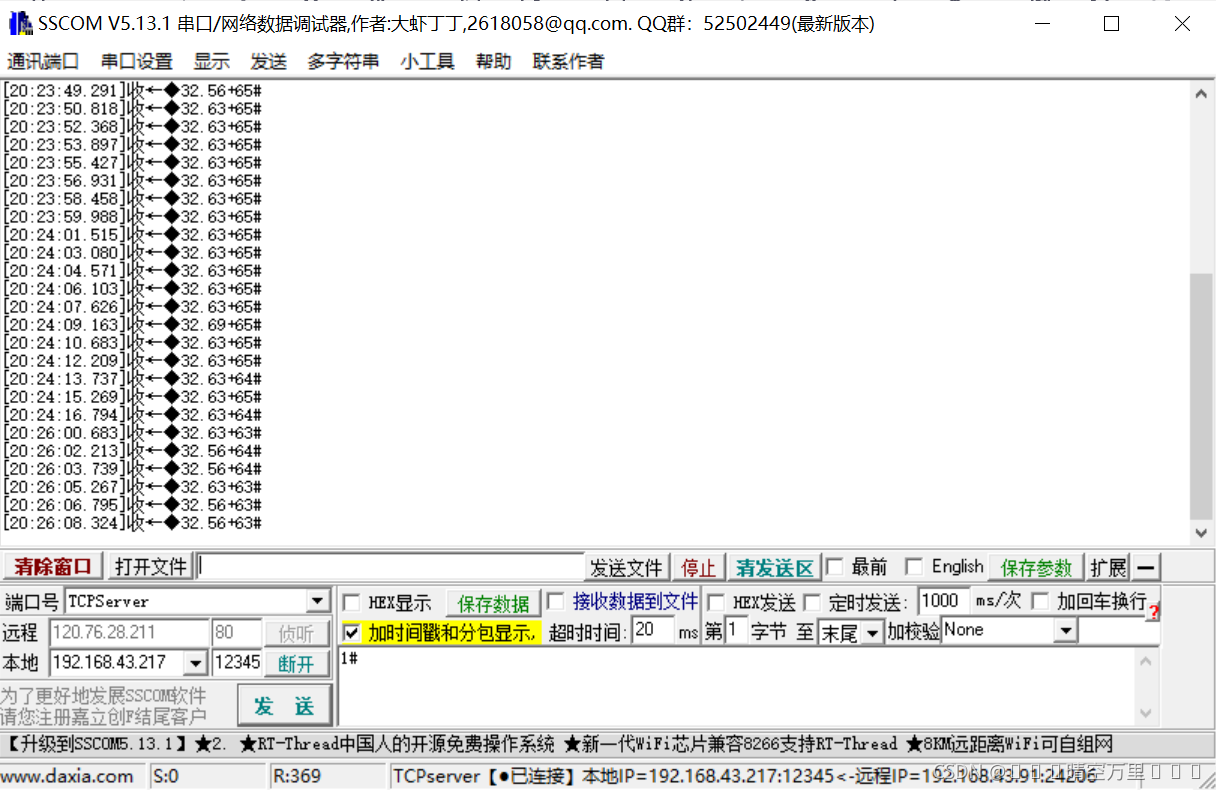This screenshot has height=790, width=1216.
Task: Toggle the 定时发送 checkbox
Action: [812, 603]
